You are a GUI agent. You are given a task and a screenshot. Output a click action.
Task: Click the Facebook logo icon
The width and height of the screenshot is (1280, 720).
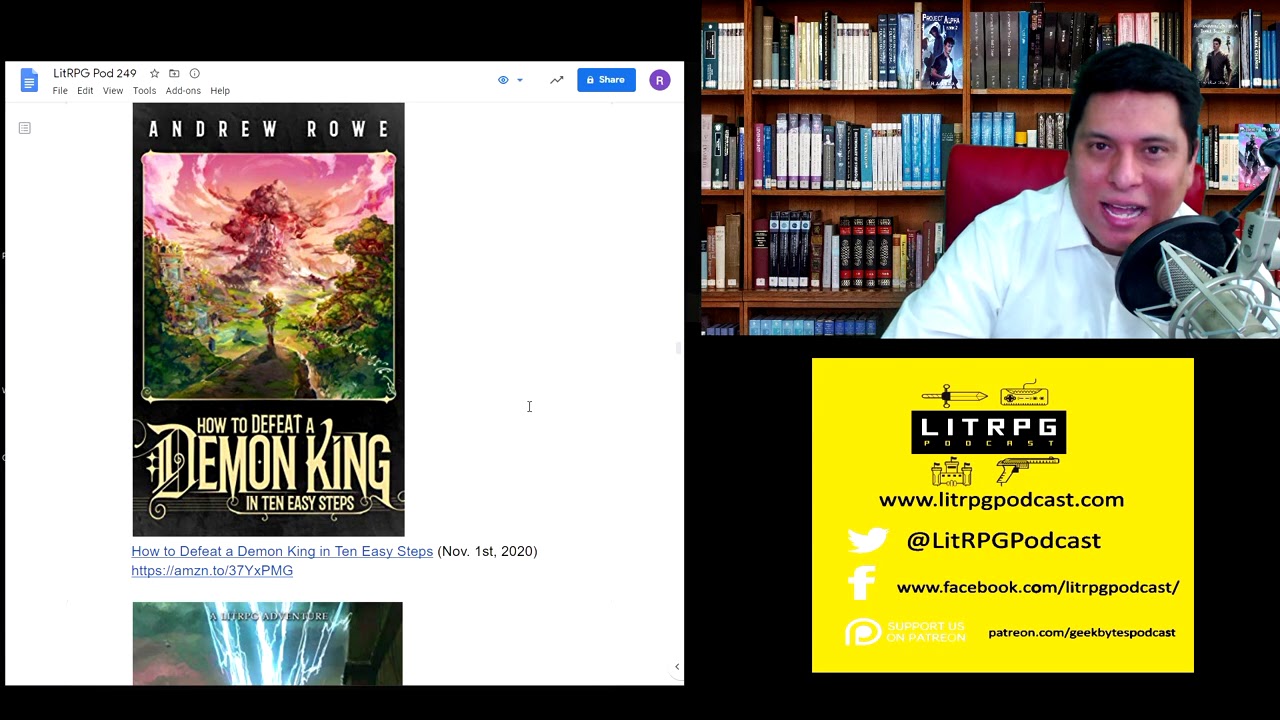tap(862, 583)
